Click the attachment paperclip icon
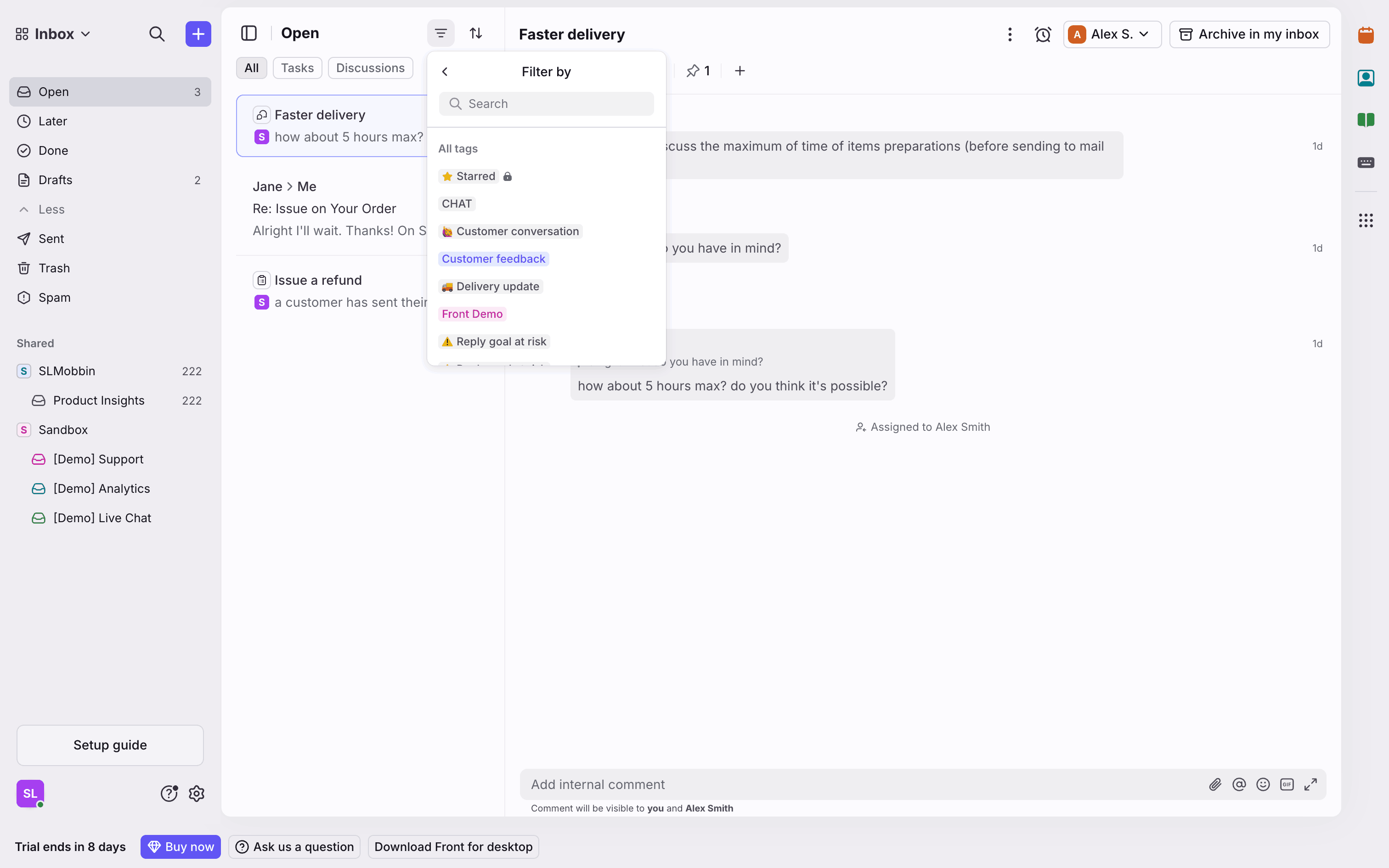 point(1214,784)
